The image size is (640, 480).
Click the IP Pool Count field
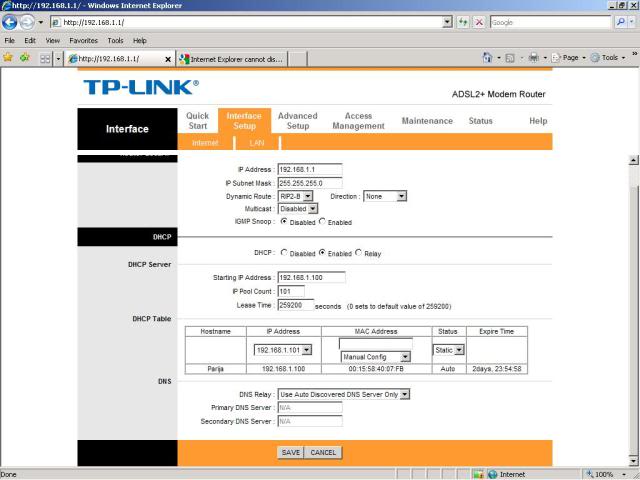pos(291,291)
